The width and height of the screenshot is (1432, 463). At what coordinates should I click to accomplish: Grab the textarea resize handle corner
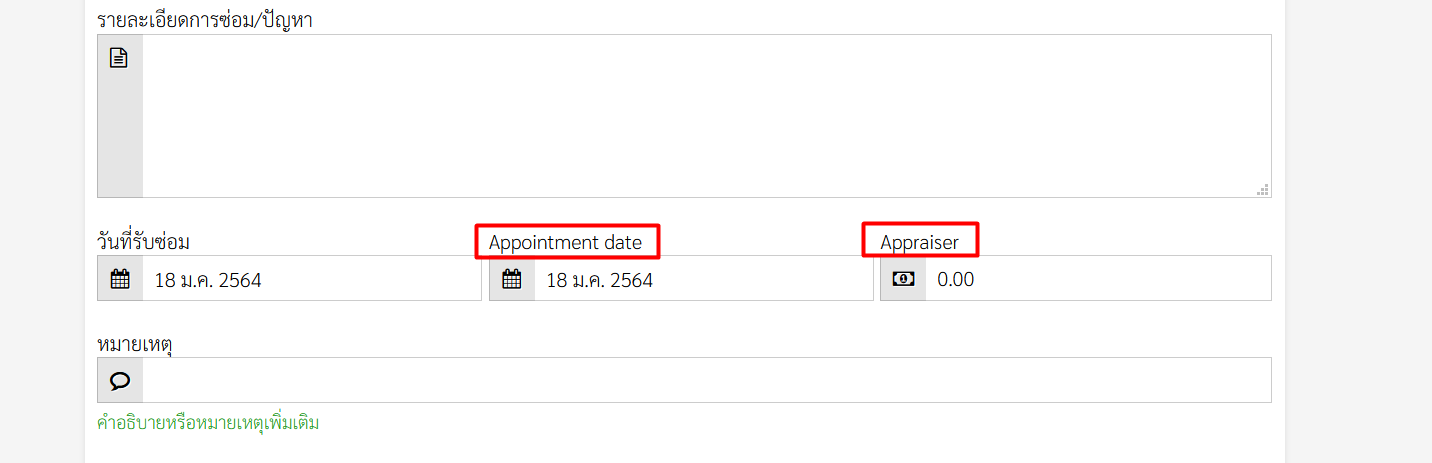(x=1263, y=189)
